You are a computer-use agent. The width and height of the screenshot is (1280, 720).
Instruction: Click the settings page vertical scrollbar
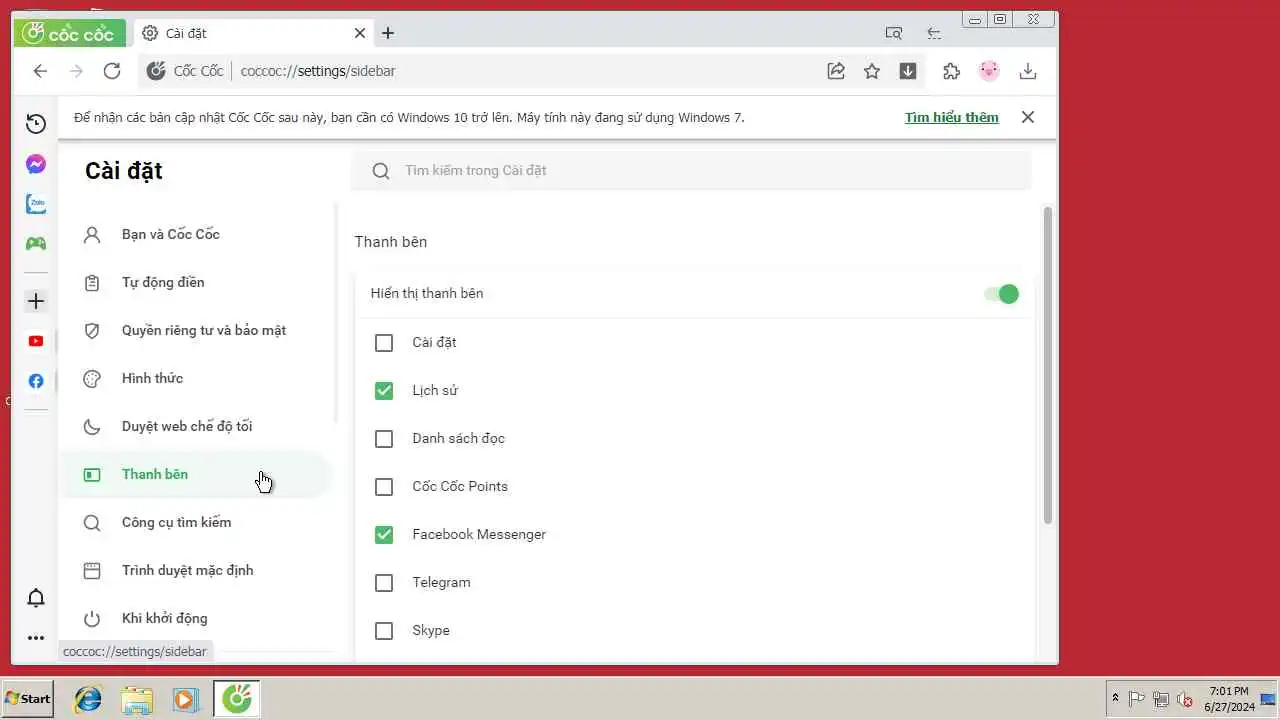click(x=1047, y=365)
